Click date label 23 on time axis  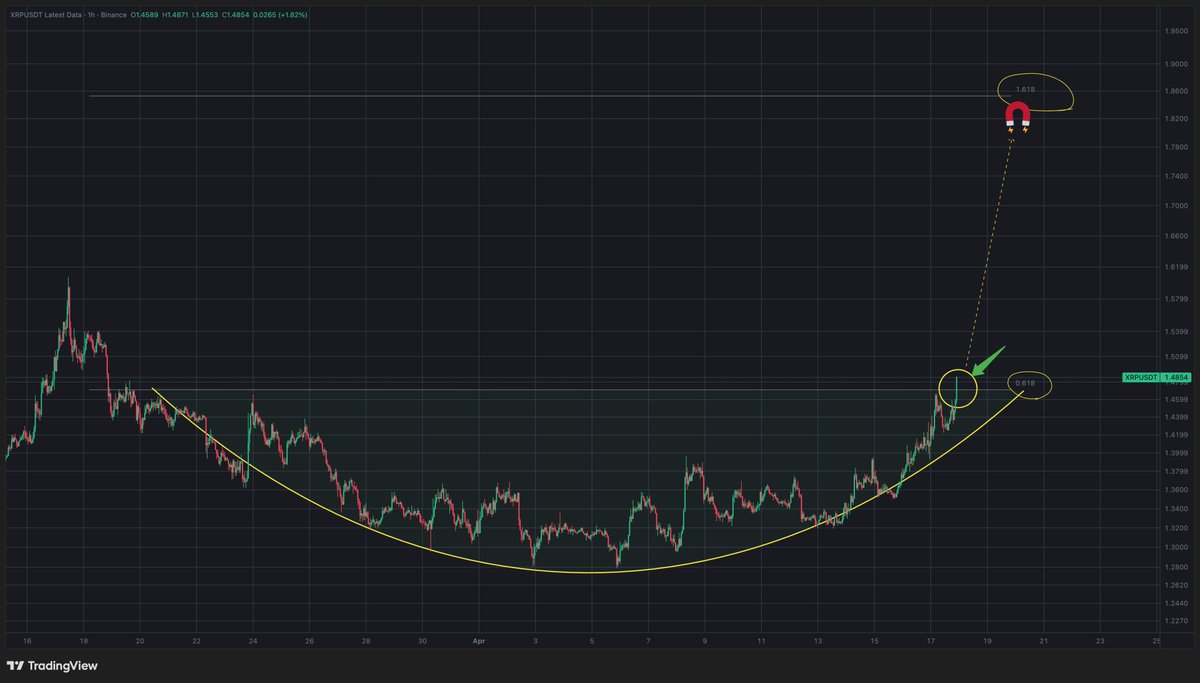[x=1101, y=640]
